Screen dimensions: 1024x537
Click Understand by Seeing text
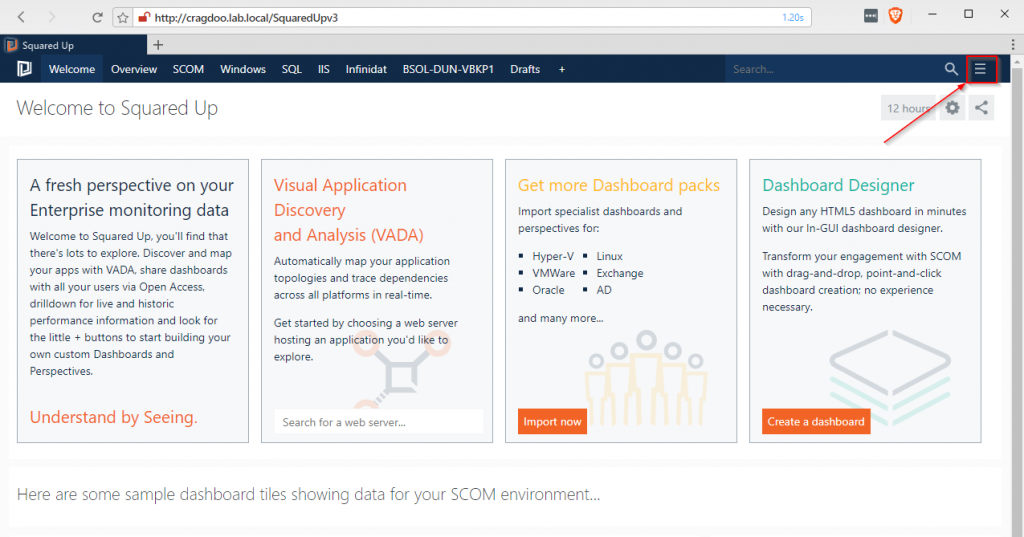tap(114, 417)
